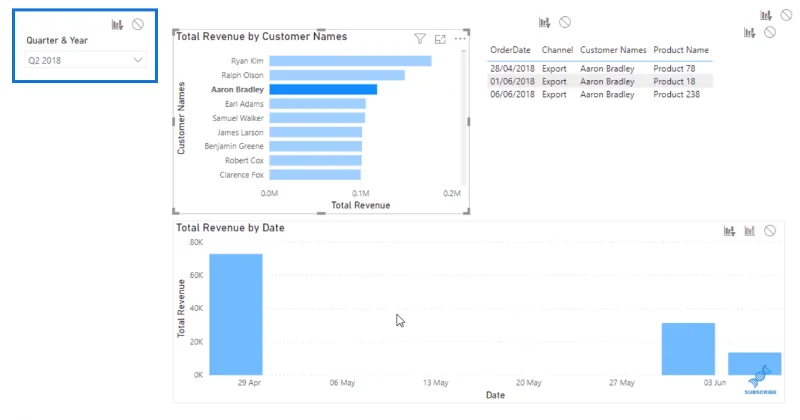Set filter interaction above the order table

coord(544,22)
